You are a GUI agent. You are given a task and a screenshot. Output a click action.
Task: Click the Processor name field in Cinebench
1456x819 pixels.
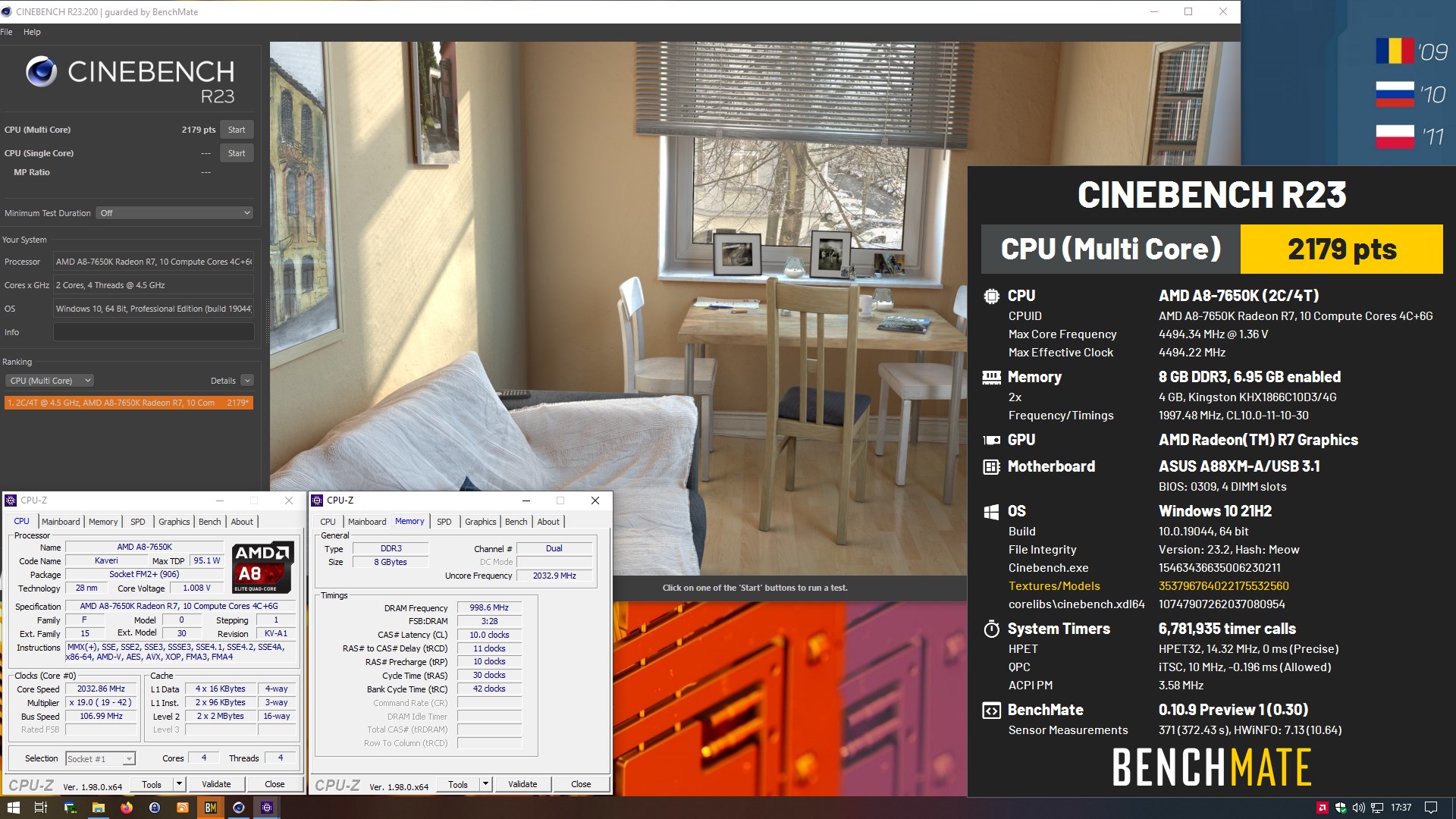(x=153, y=262)
